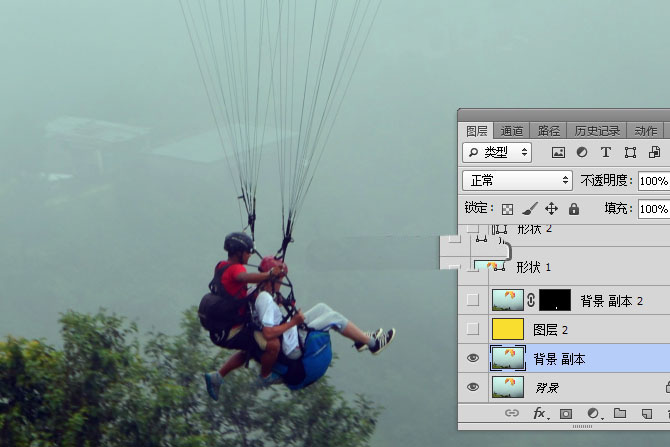Viewport: 670px width, 447px height.
Task: Select the pixel layer filter icon
Action: pyautogui.click(x=558, y=153)
